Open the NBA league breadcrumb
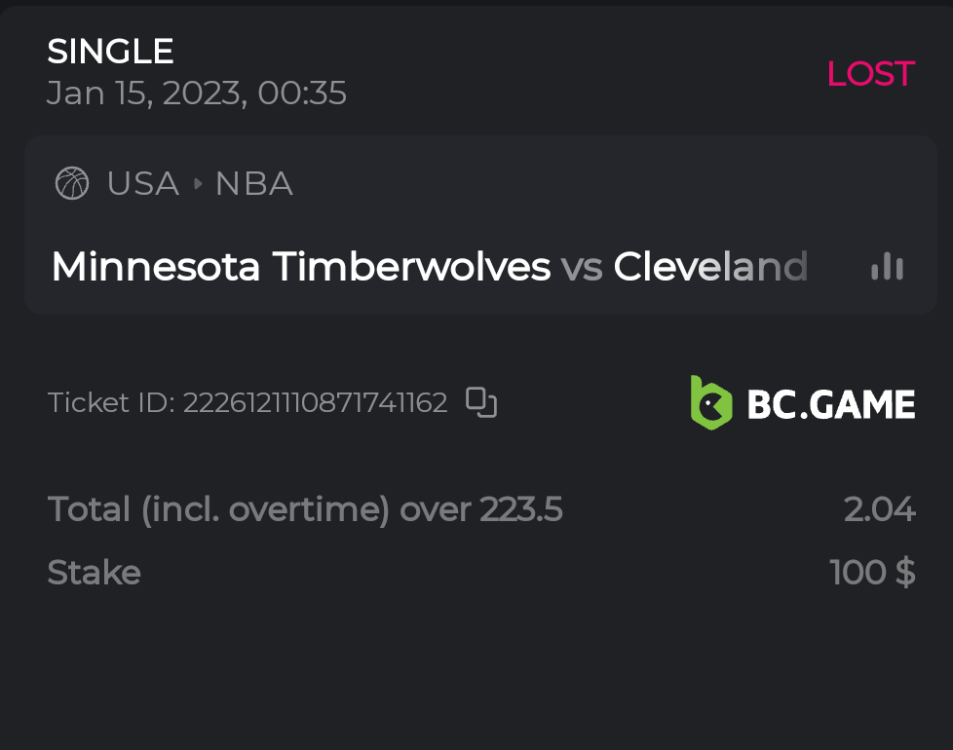The width and height of the screenshot is (953, 750). [254, 184]
